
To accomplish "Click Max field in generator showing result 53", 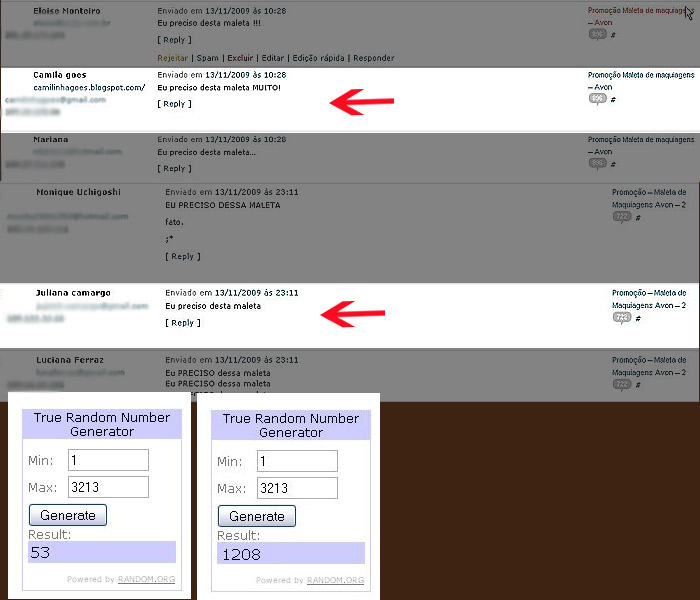I will pyautogui.click(x=108, y=487).
